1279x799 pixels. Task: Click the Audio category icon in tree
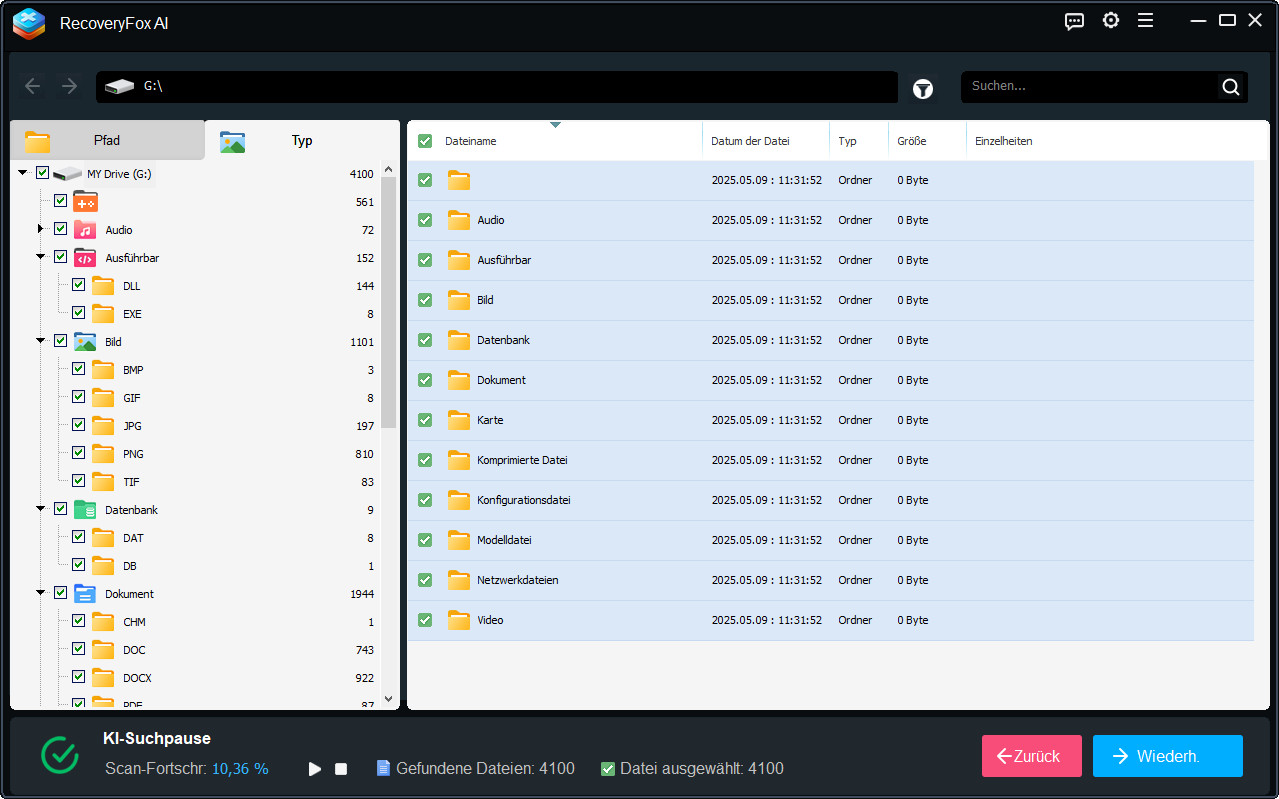[x=85, y=230]
